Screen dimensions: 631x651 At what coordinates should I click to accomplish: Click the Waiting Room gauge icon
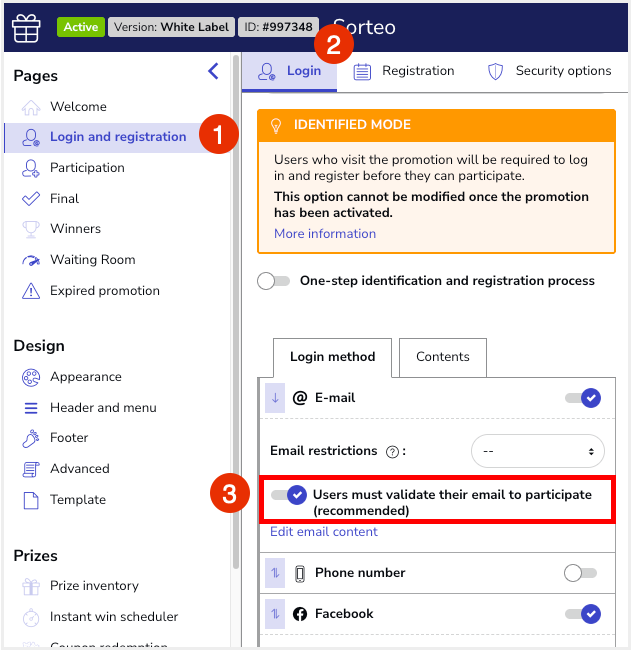point(31,260)
